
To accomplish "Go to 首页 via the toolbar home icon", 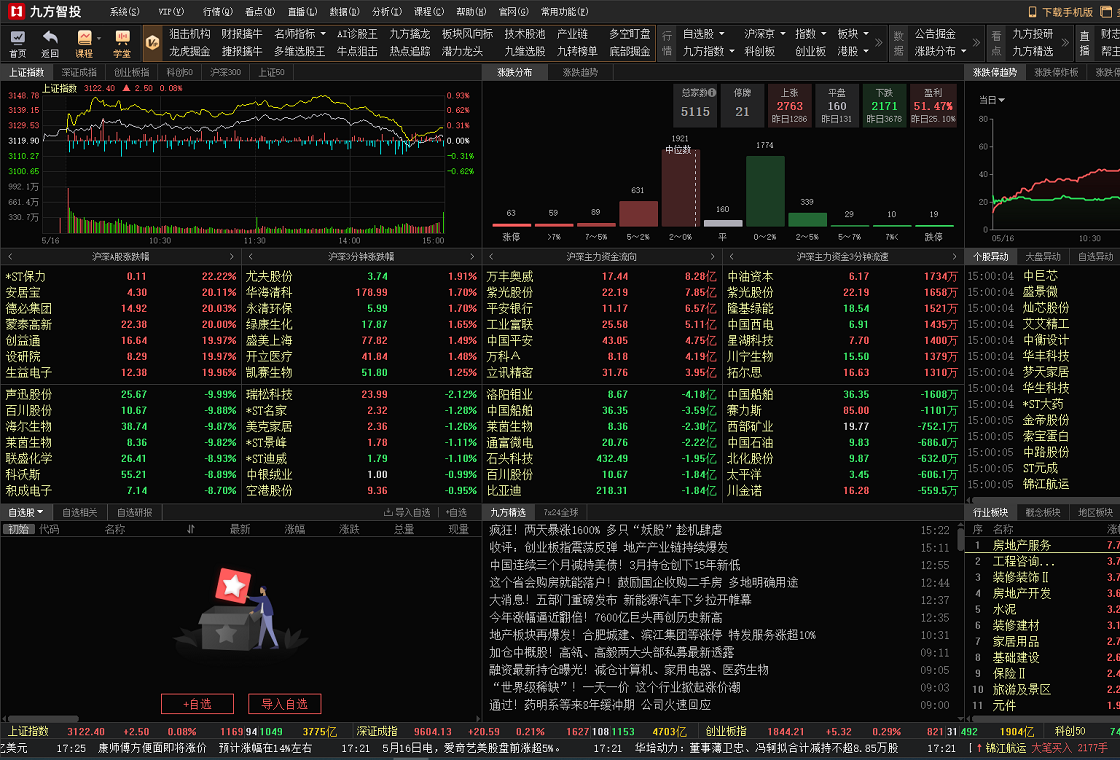I will pos(18,43).
